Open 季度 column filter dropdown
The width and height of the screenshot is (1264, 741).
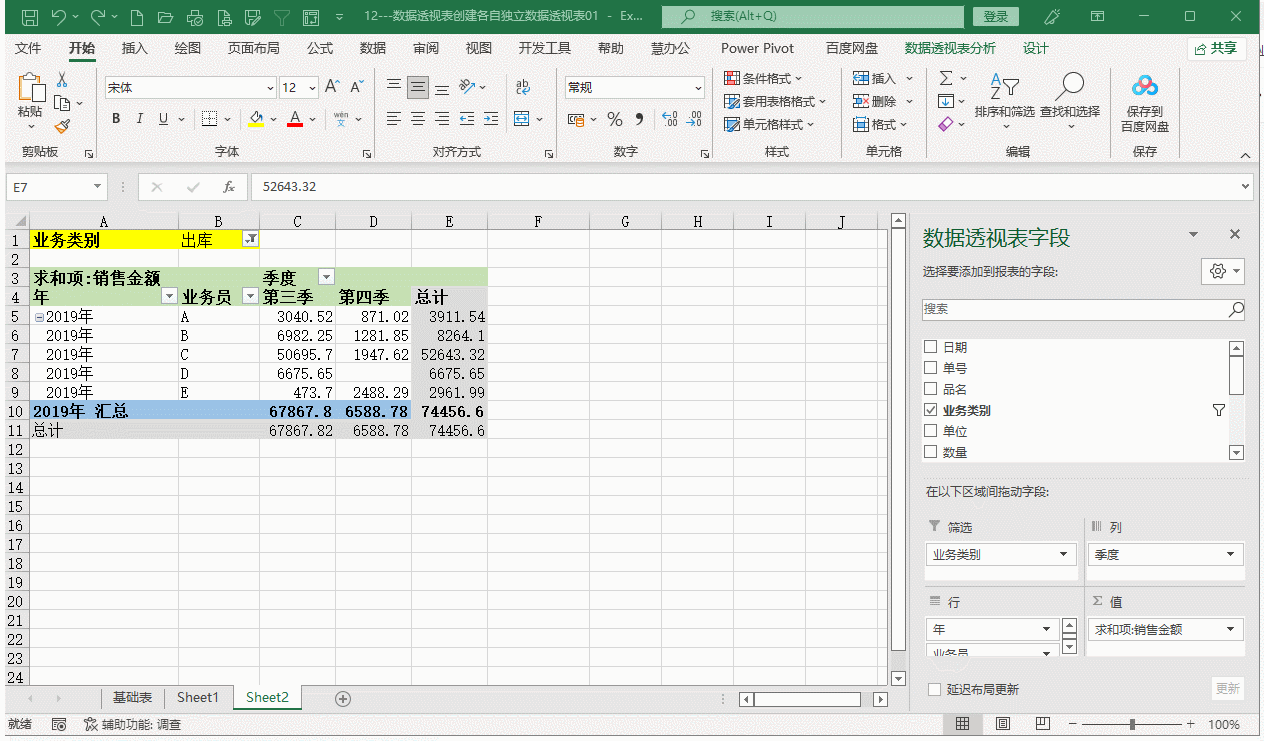click(326, 277)
